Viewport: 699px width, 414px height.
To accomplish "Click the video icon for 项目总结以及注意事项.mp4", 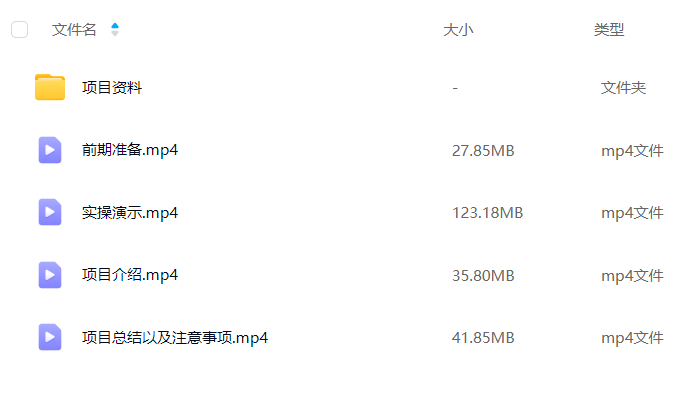I will tap(50, 337).
